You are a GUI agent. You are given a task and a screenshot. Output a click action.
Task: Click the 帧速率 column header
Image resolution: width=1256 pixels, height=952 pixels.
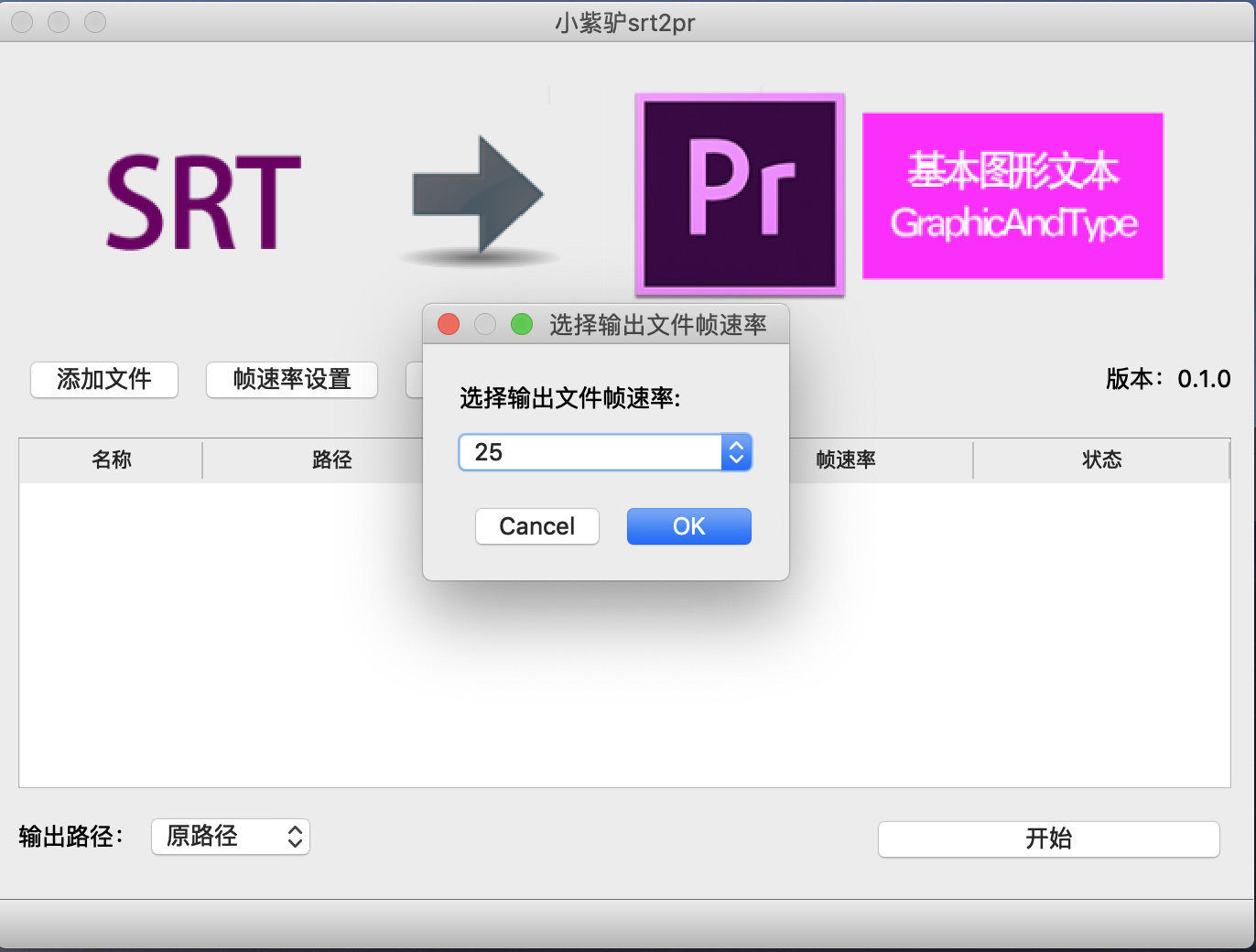coord(846,460)
